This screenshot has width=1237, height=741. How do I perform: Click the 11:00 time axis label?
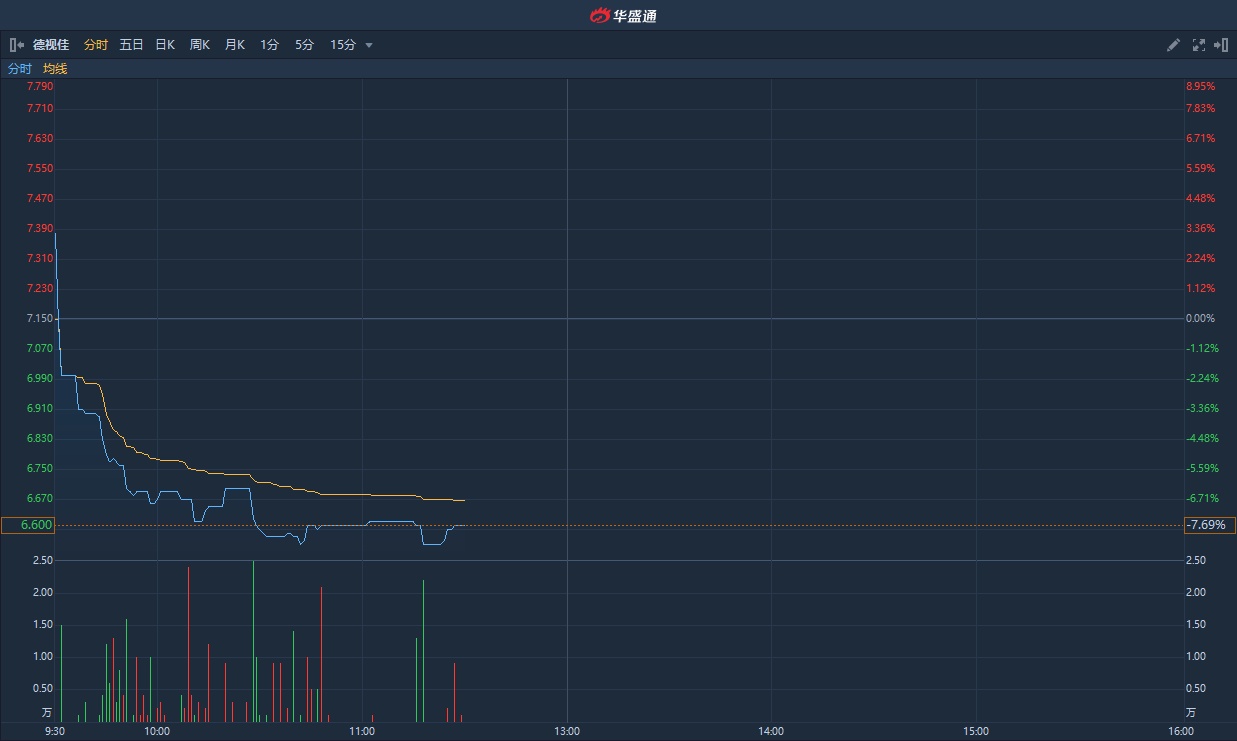click(362, 731)
